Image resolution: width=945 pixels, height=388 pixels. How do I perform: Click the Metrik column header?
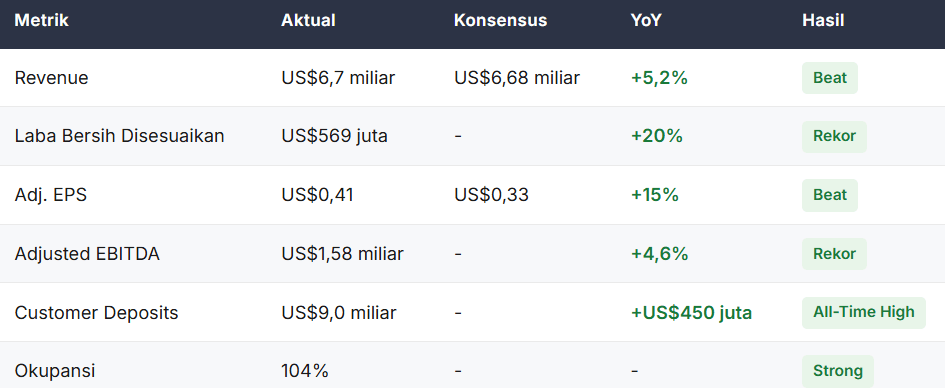pos(42,20)
